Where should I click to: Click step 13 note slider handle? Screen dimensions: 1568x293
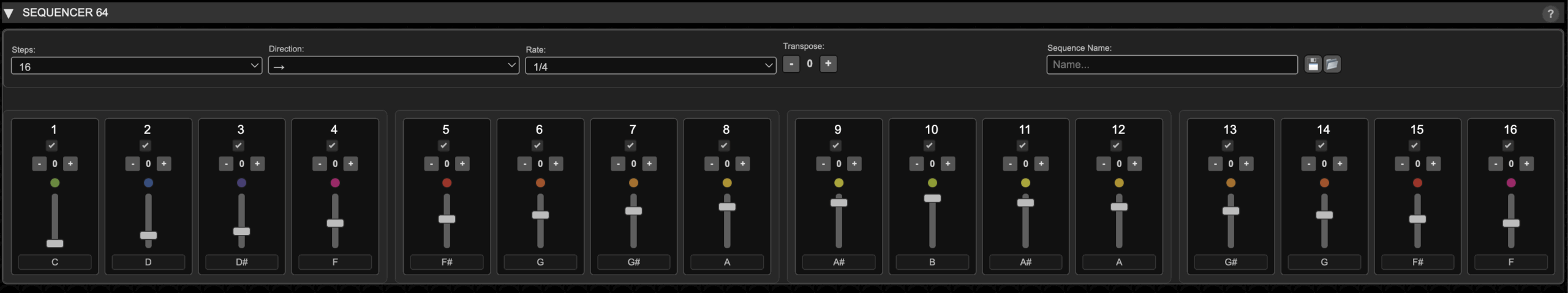[x=1231, y=211]
